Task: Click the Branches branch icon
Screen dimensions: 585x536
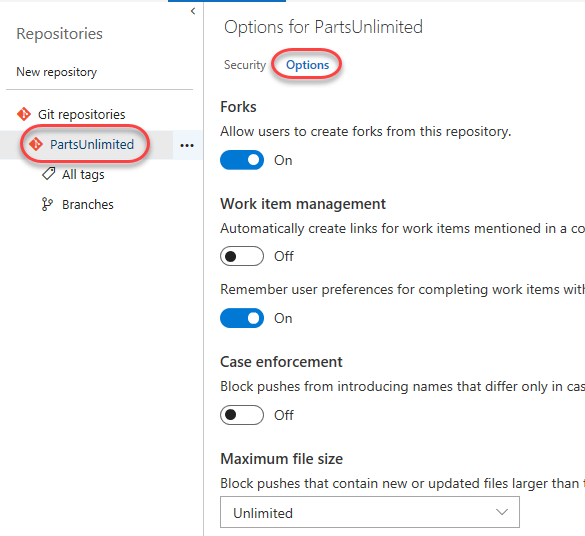Action: click(x=47, y=204)
